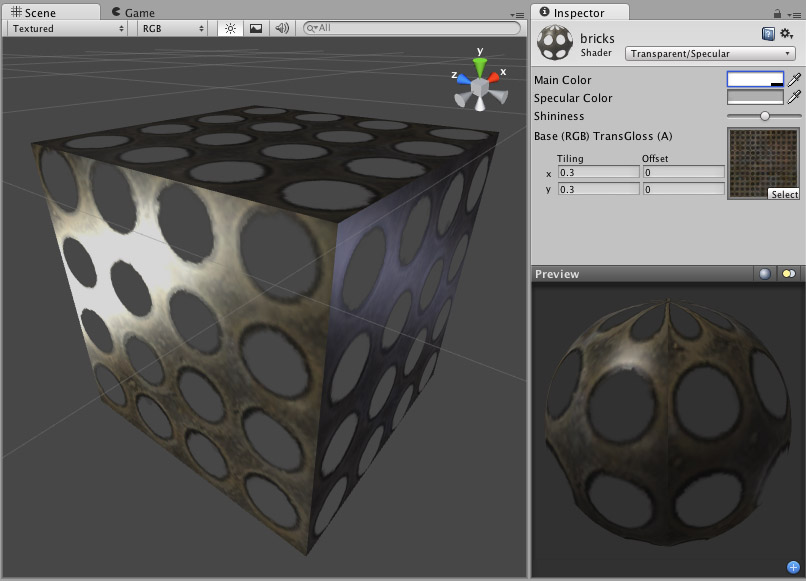Toggle scene lighting with the sun icon
This screenshot has width=806, height=581.
point(229,28)
